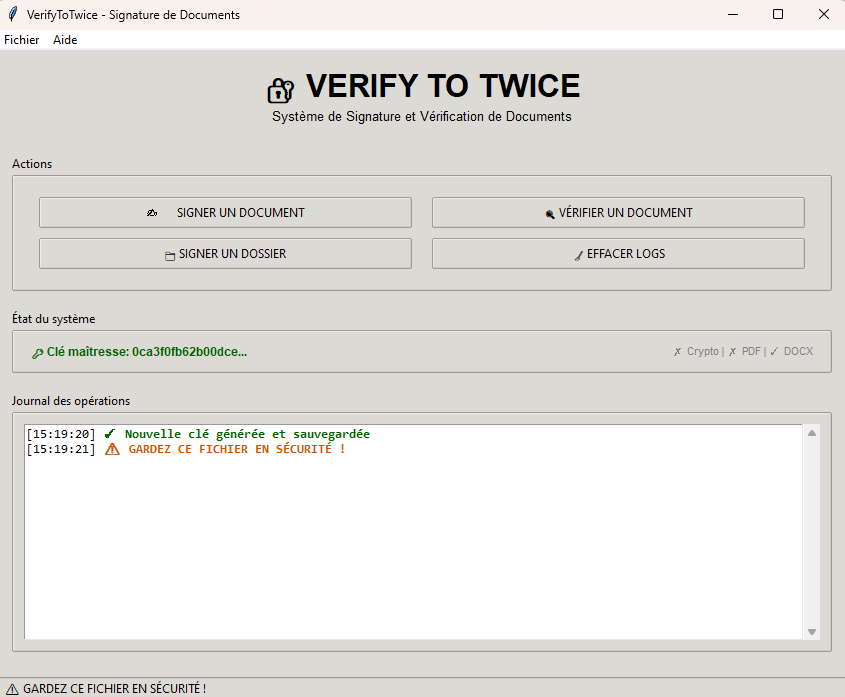Click the PDF status cross mark
Screen dimensions: 845x697
(x=732, y=351)
